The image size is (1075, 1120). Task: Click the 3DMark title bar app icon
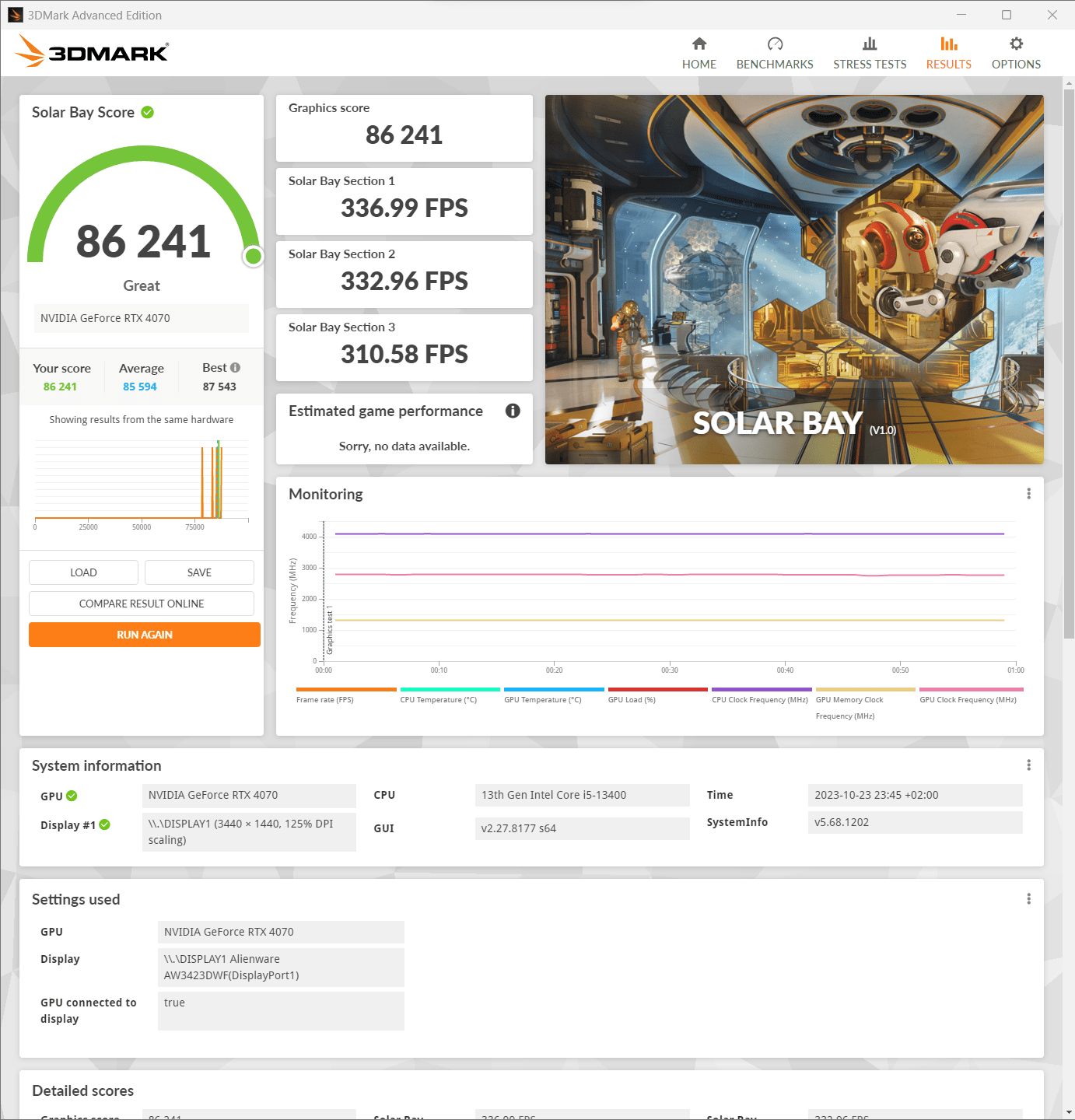(15, 15)
